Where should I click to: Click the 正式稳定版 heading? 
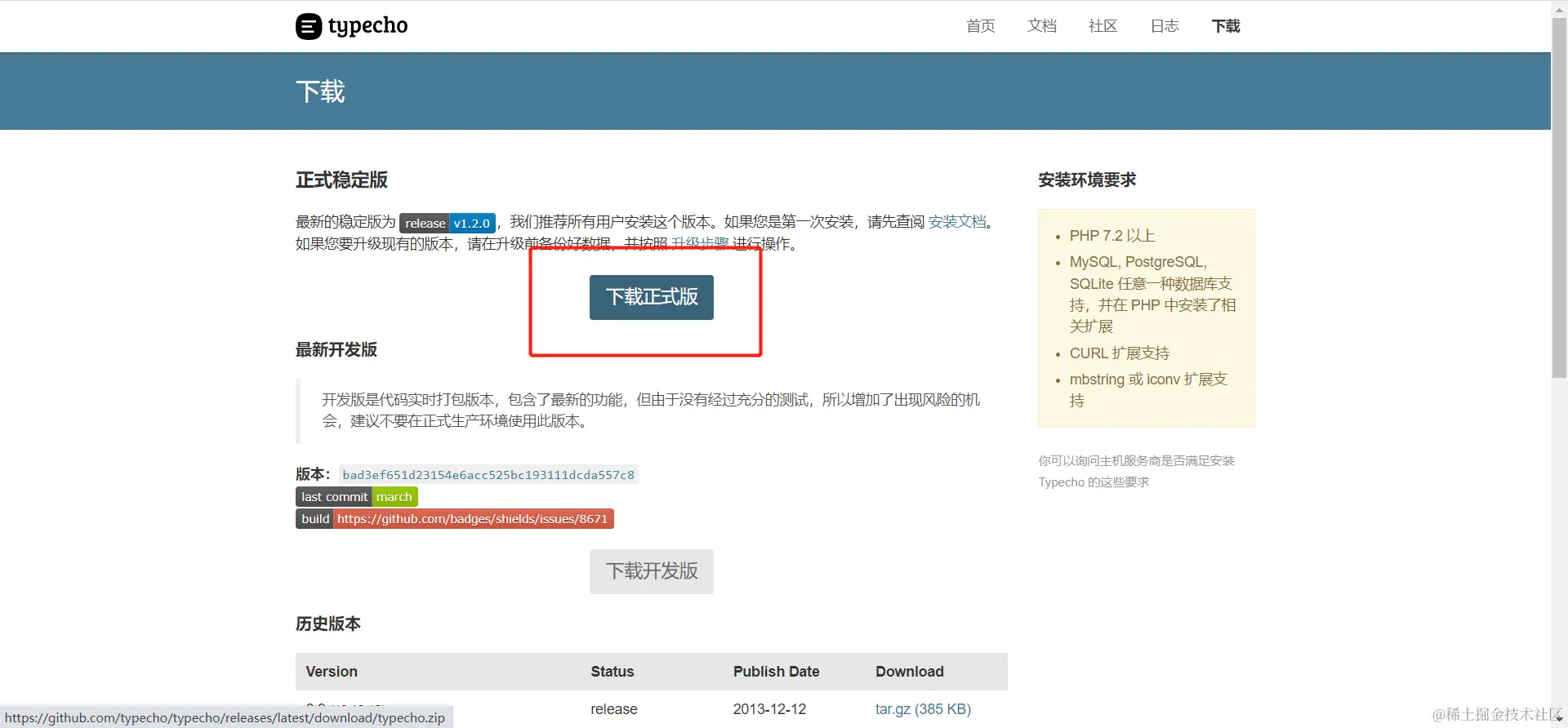[x=341, y=180]
